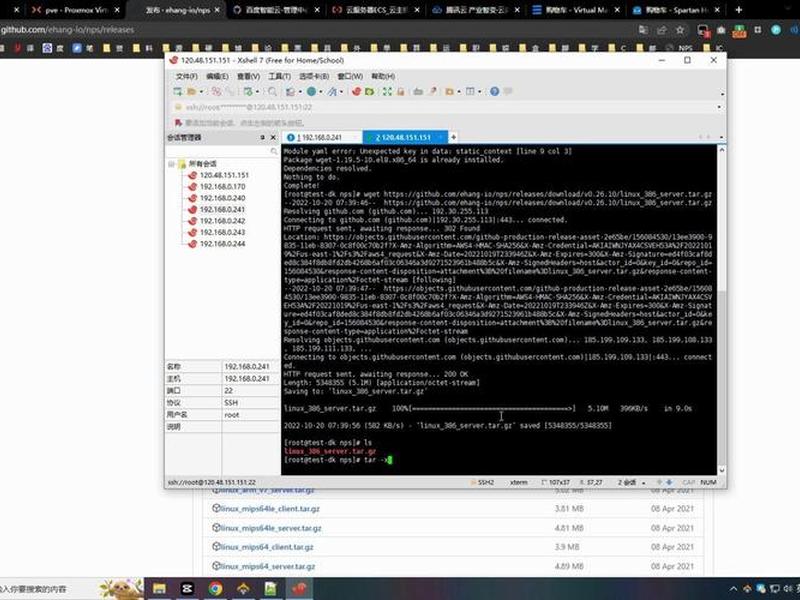Image resolution: width=800 pixels, height=600 pixels.
Task: Select session 192.168.0.240 in tree
Action: [222, 198]
